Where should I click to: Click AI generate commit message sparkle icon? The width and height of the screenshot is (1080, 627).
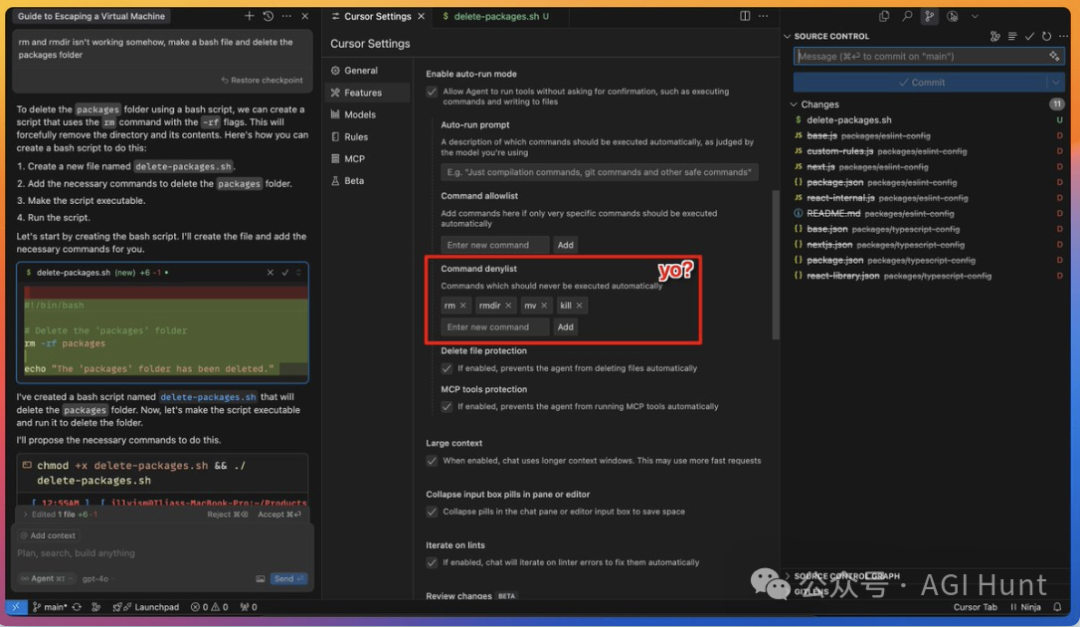tap(1055, 57)
